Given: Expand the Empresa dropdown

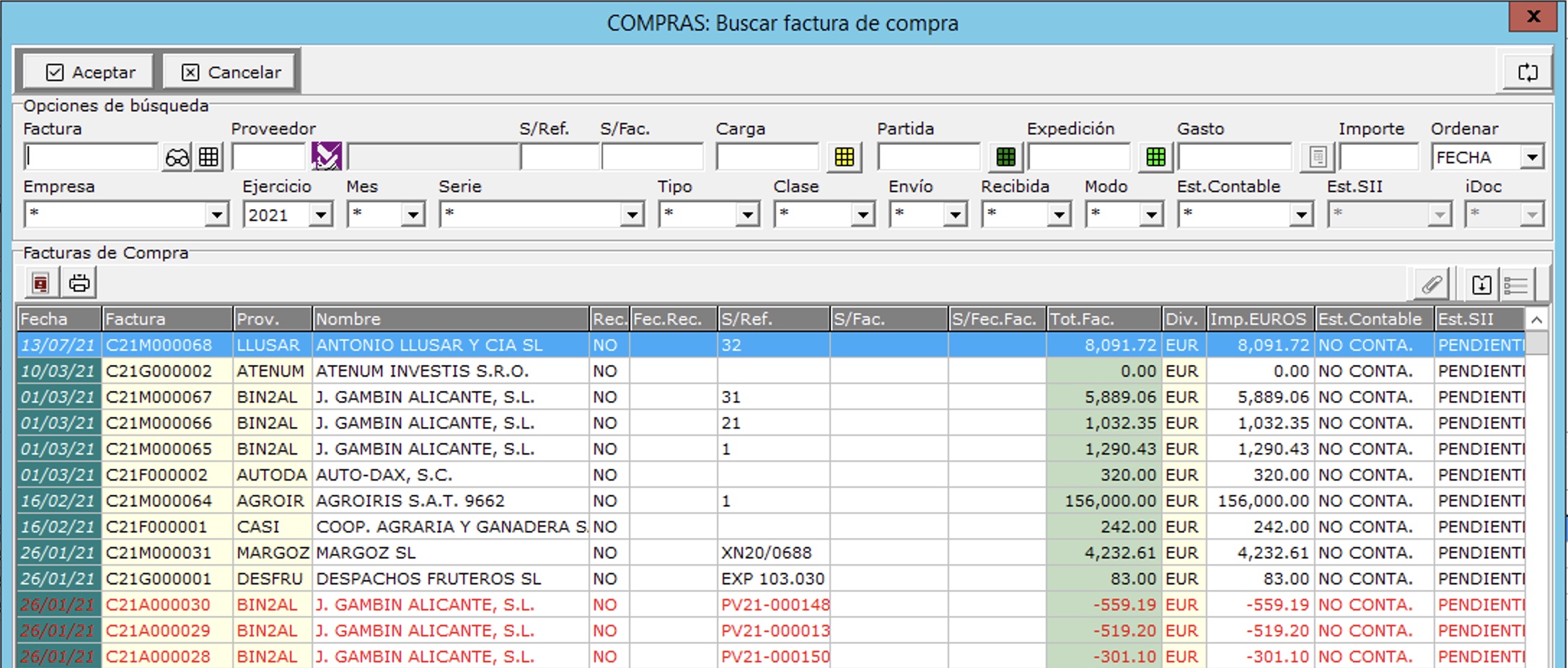Looking at the screenshot, I should pyautogui.click(x=216, y=215).
